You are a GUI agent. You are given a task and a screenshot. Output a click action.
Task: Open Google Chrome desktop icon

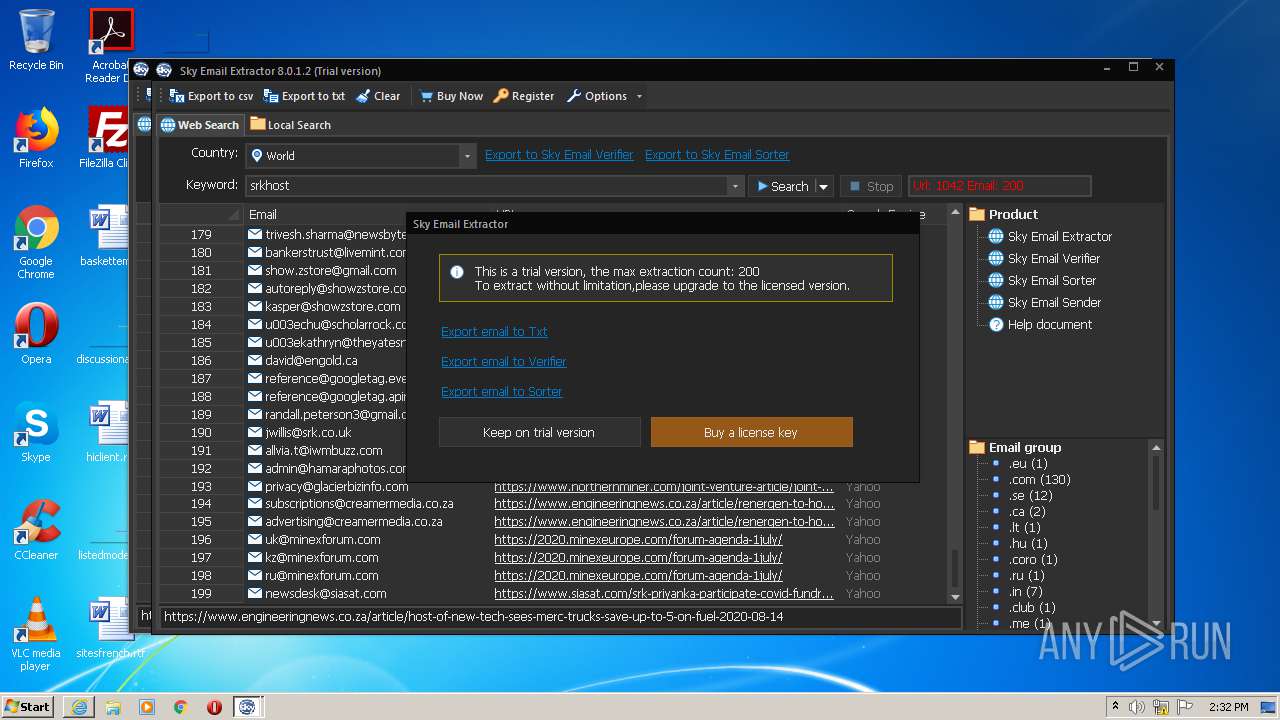click(36, 243)
